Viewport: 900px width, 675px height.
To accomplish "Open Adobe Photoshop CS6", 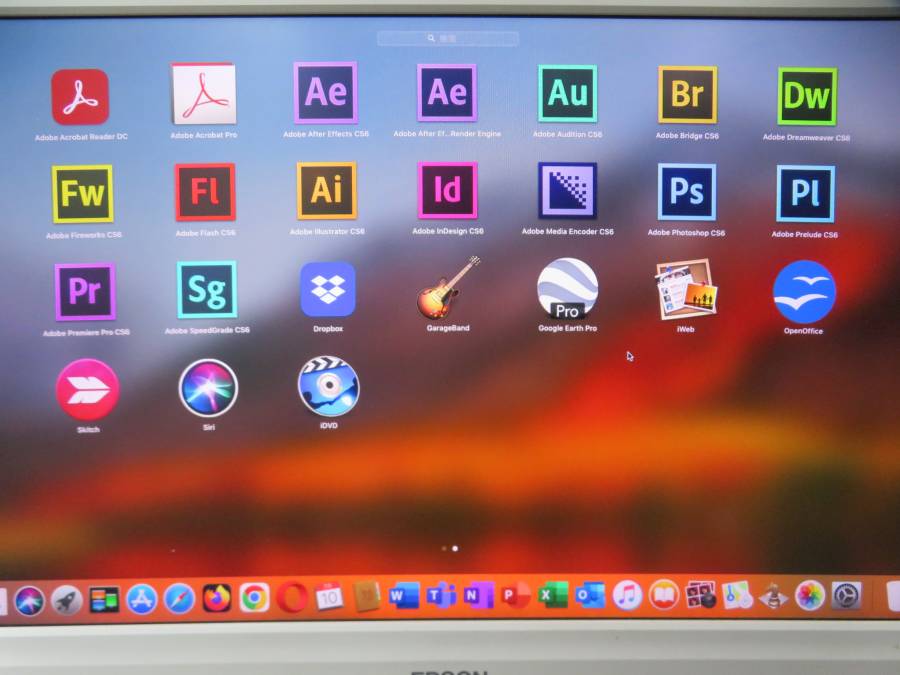I will pos(686,192).
